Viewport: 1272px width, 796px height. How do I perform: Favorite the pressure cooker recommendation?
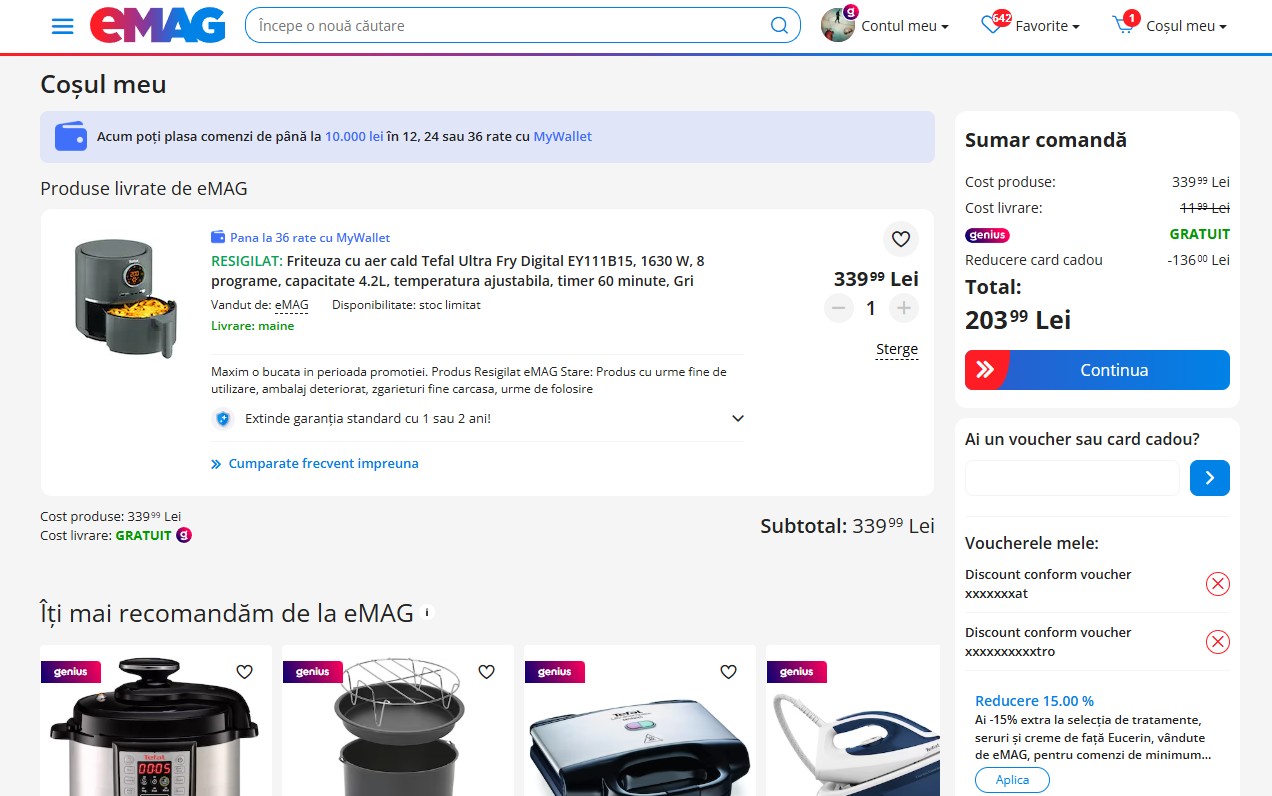(x=245, y=672)
